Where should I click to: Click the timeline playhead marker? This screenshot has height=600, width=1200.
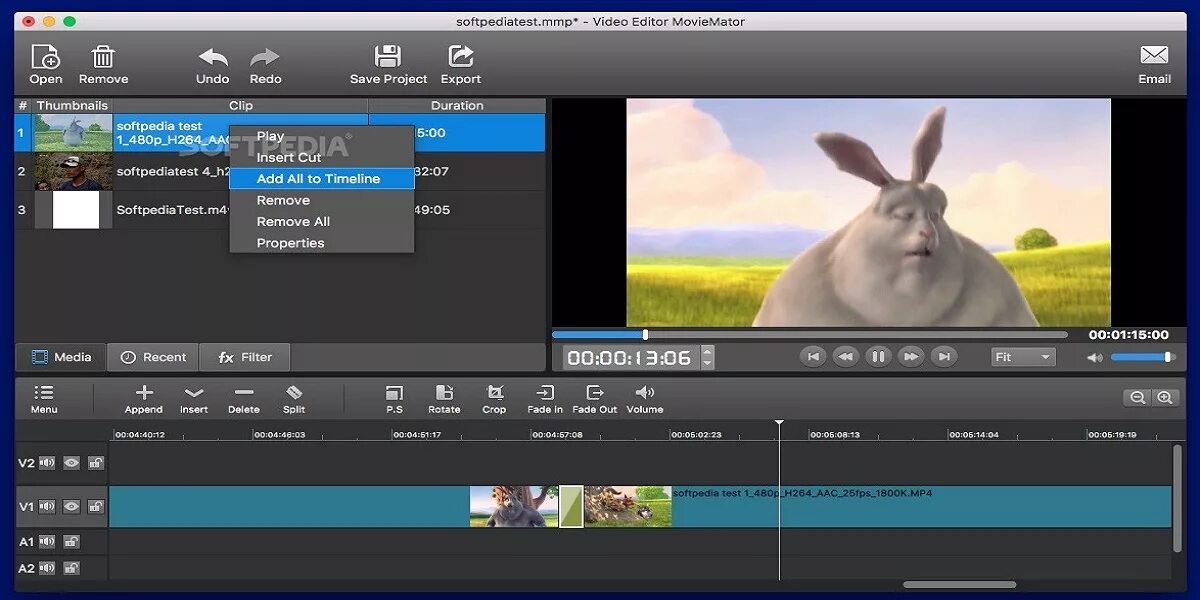779,423
